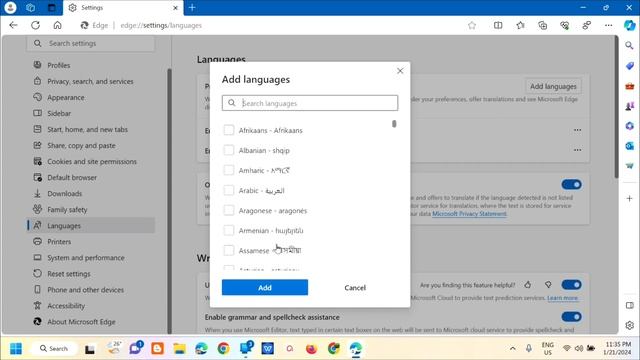This screenshot has height=360, width=640.
Task: Open Microsoft Privacy Statement link
Action: (469, 214)
